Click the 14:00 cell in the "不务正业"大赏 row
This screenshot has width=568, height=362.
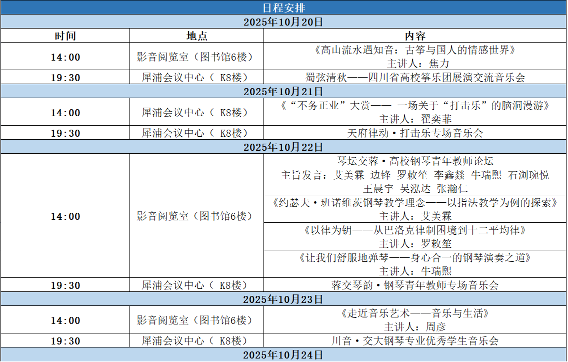[x=65, y=112]
